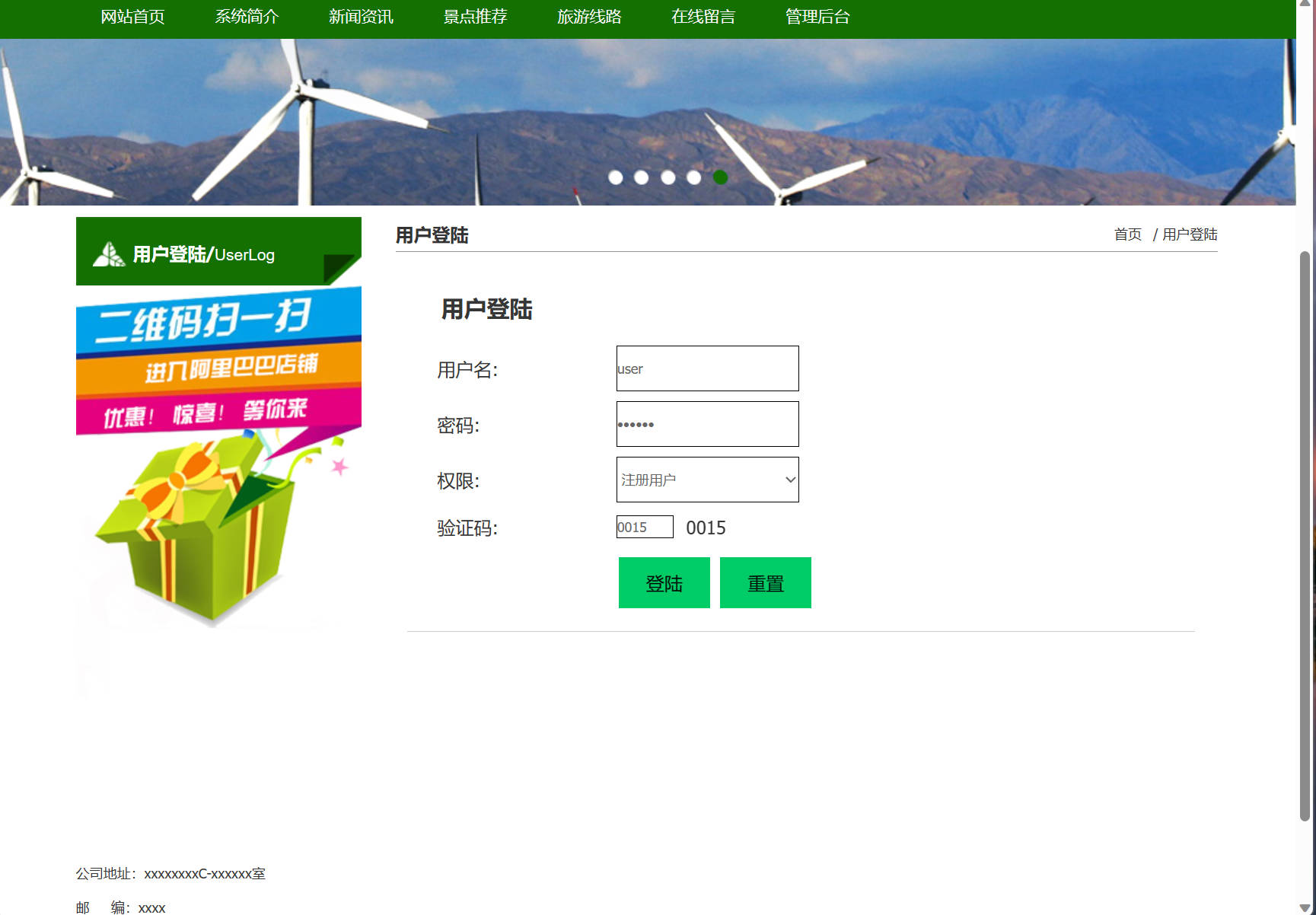Click the second carousel dot

(x=642, y=177)
